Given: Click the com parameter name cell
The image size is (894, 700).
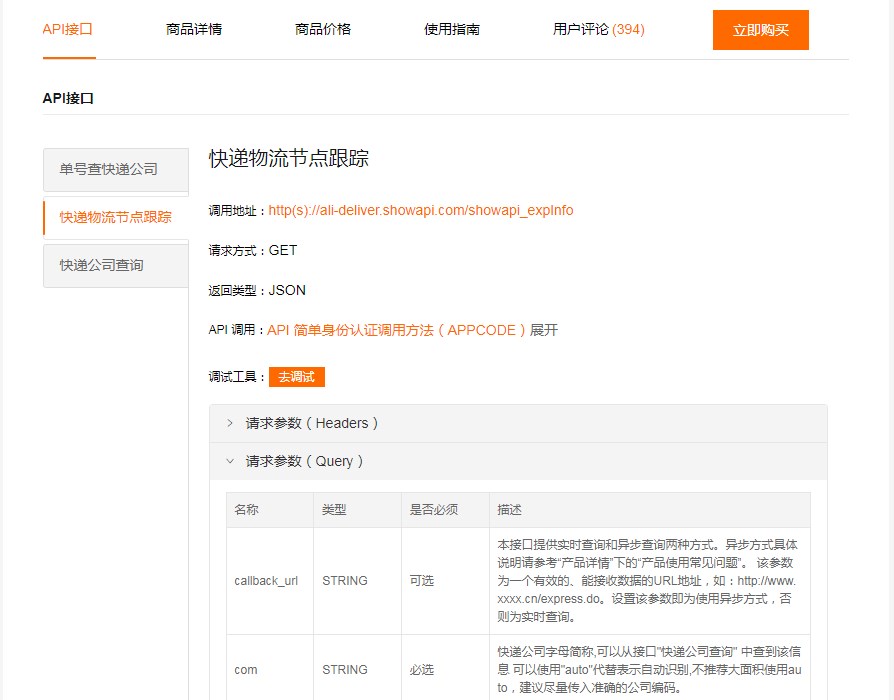Looking at the screenshot, I should pos(246,669).
